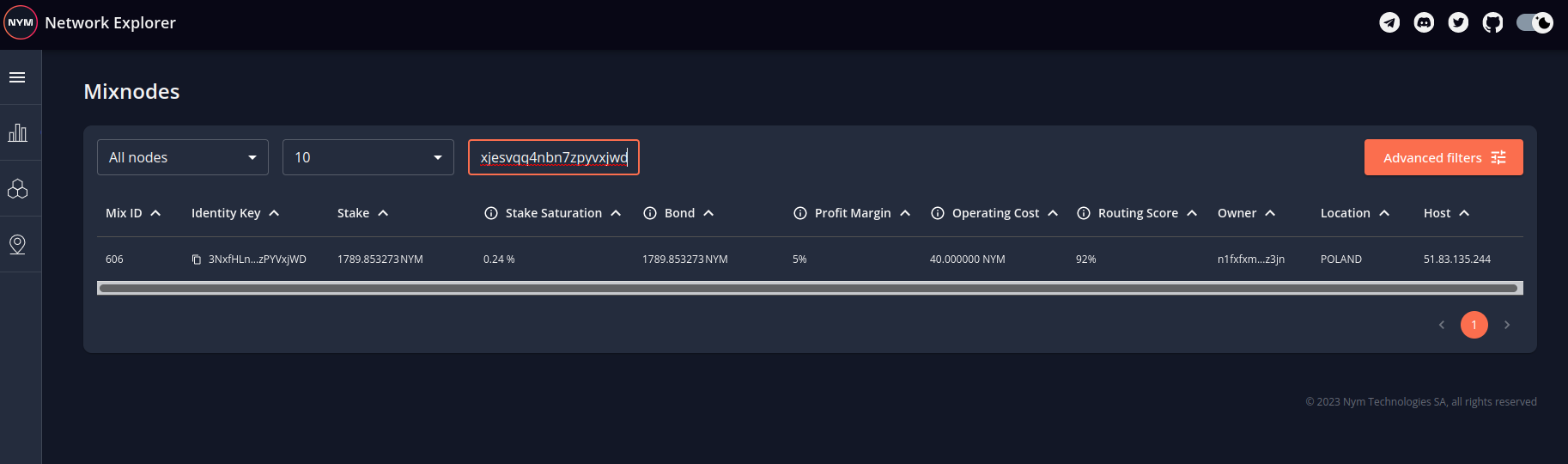Open the GitHub link icon

point(1492,22)
